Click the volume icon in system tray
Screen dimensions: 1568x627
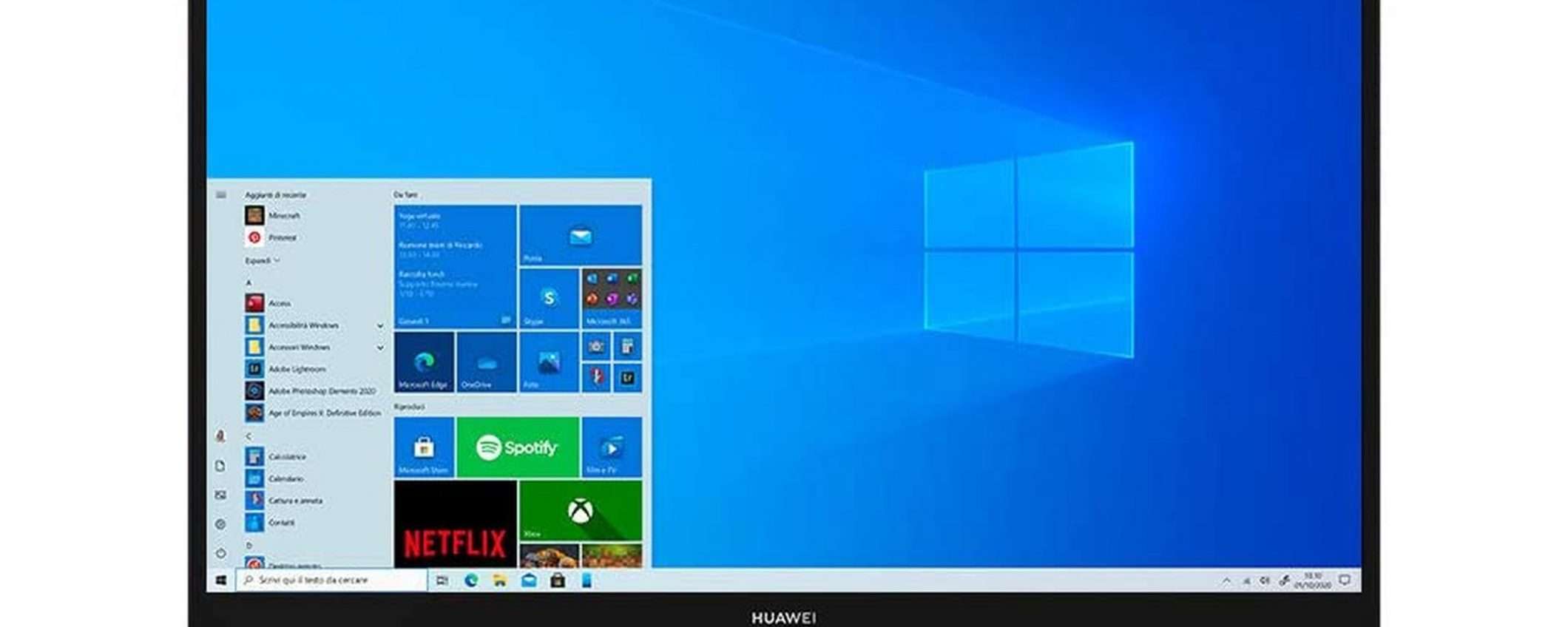point(1265,580)
